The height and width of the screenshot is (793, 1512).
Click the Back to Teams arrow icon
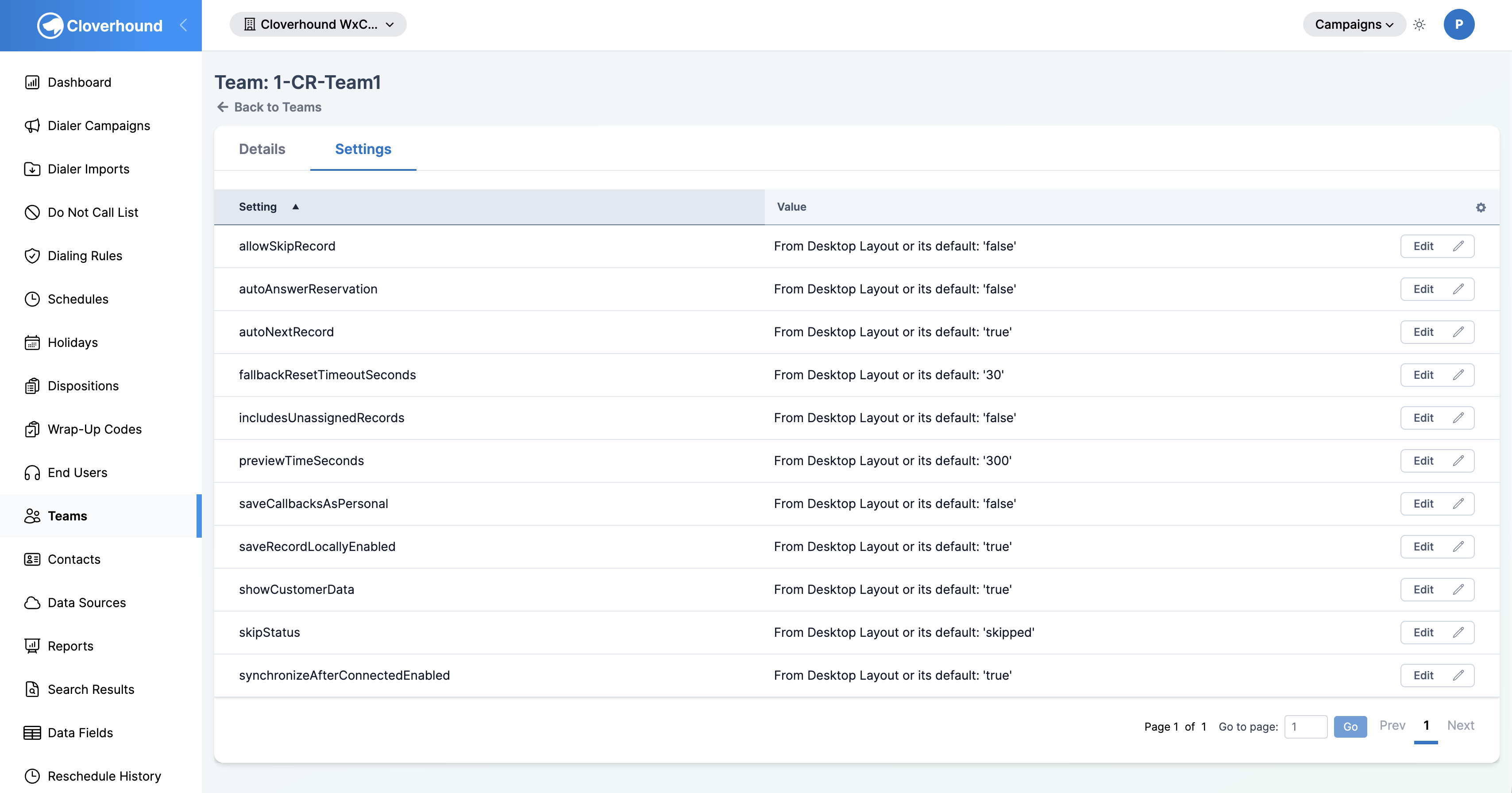click(223, 107)
